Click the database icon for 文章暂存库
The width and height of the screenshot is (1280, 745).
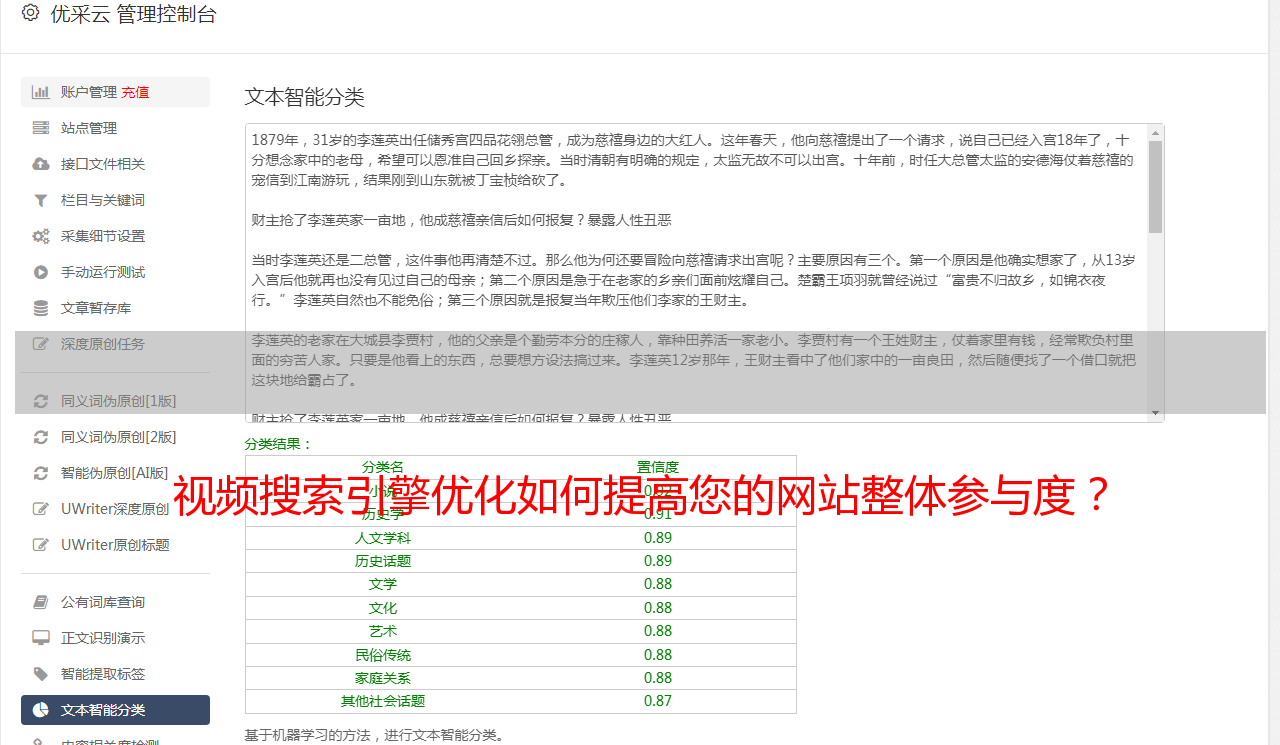[x=41, y=308]
